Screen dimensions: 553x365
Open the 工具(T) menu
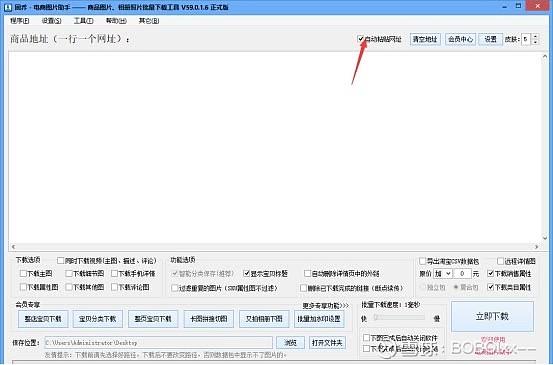click(84, 21)
